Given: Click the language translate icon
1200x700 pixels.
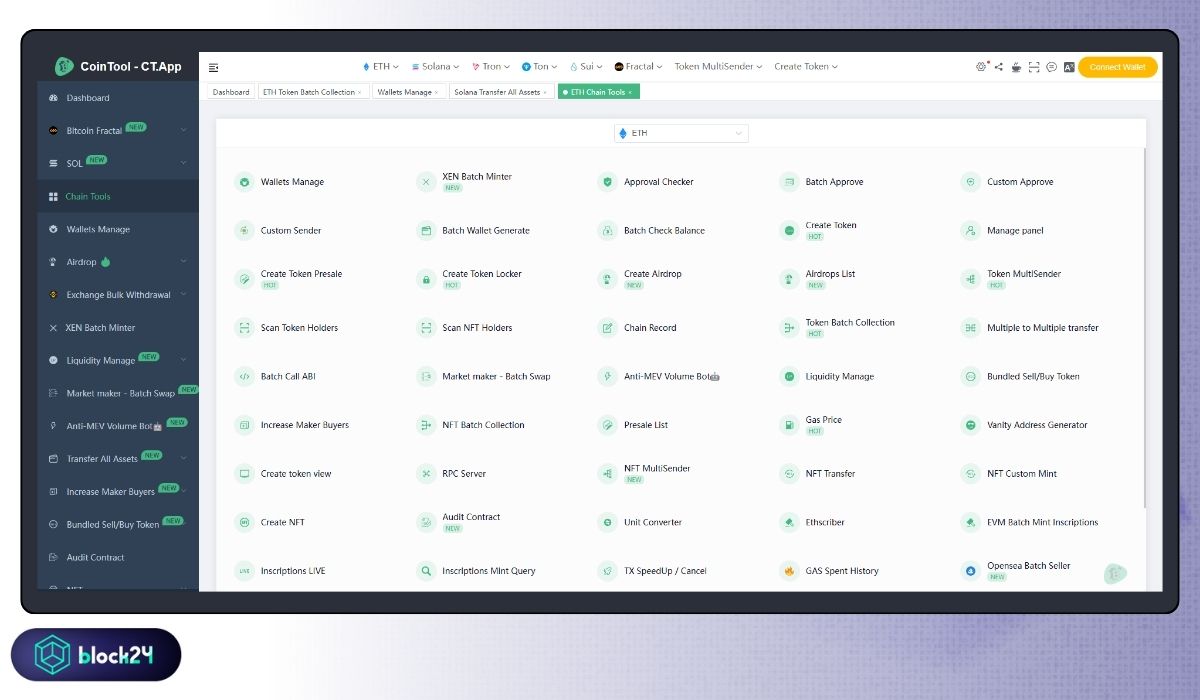Looking at the screenshot, I should (1068, 67).
